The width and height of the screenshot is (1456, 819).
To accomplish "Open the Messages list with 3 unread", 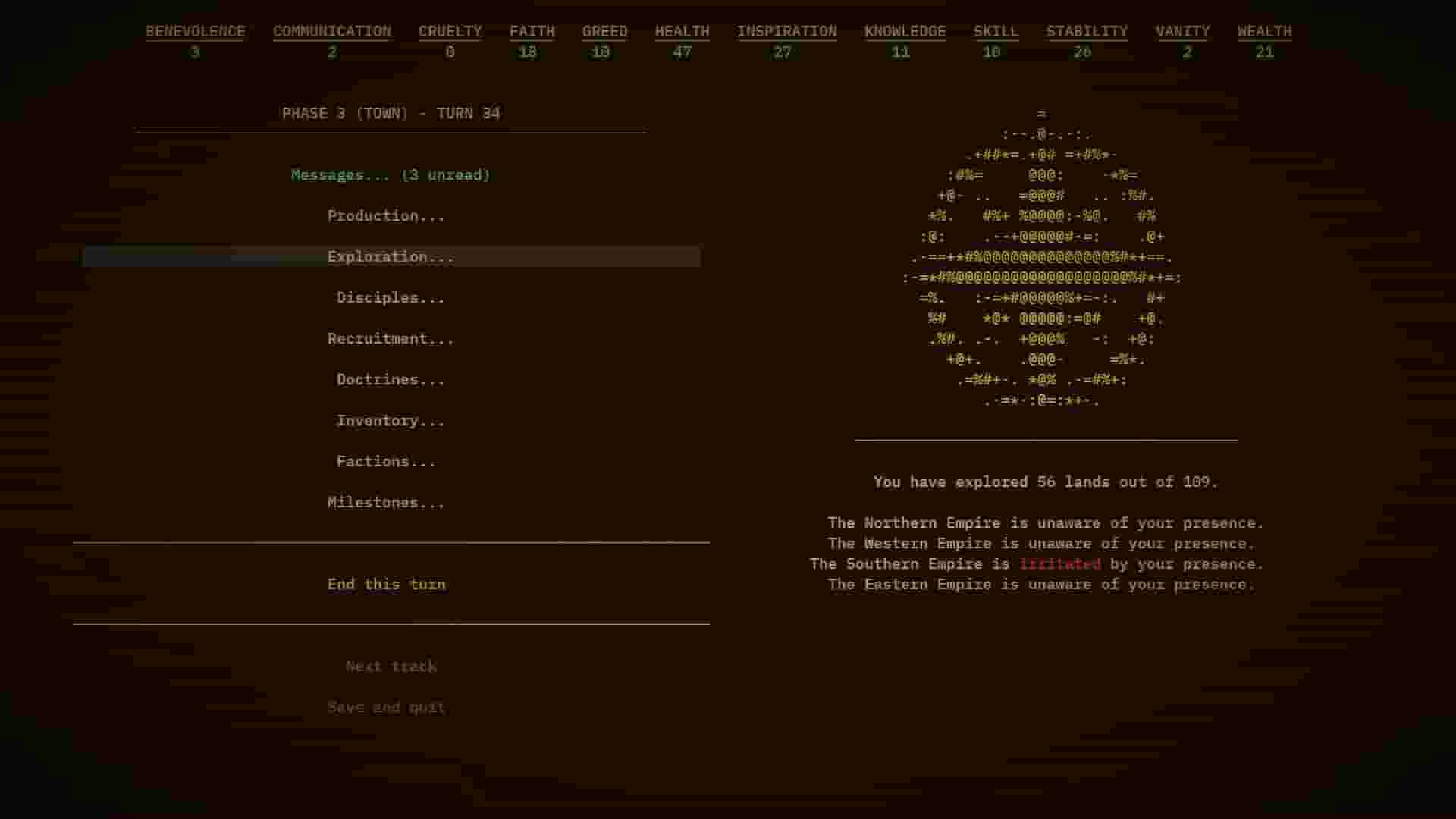I will (x=391, y=174).
